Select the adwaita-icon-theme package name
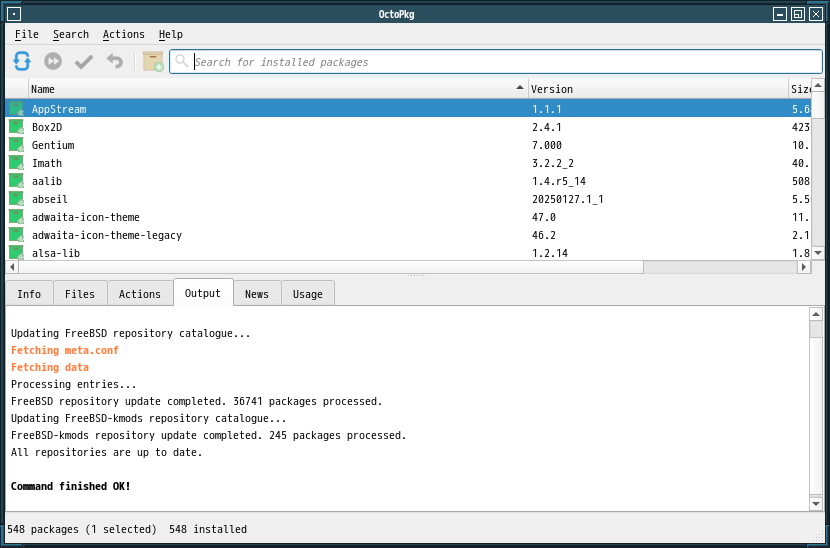The height and width of the screenshot is (548, 830). click(86, 217)
